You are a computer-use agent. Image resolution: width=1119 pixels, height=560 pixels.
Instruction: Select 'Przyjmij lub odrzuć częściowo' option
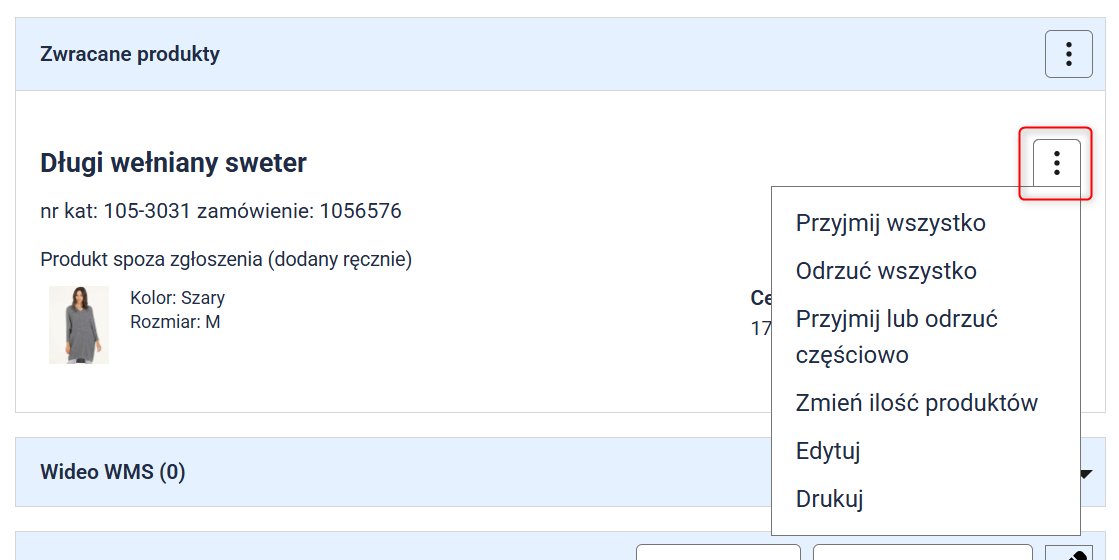point(896,336)
